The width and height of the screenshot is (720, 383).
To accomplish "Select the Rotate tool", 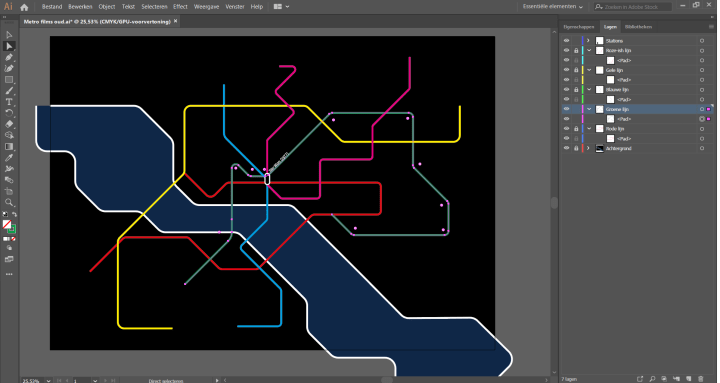I will point(9,113).
